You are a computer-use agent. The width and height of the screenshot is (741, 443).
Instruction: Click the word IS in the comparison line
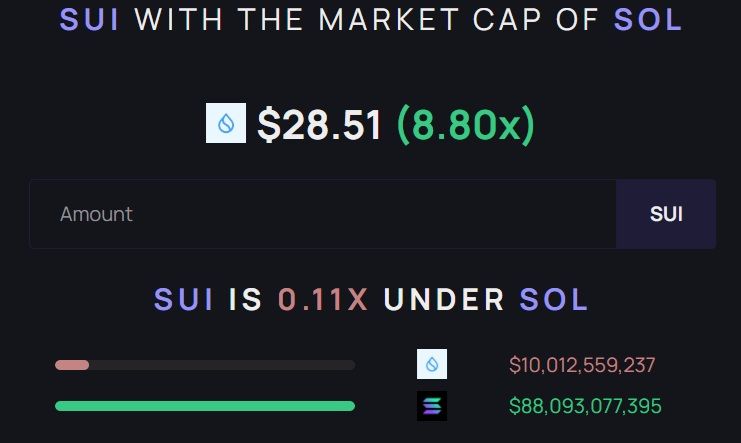(x=245, y=300)
